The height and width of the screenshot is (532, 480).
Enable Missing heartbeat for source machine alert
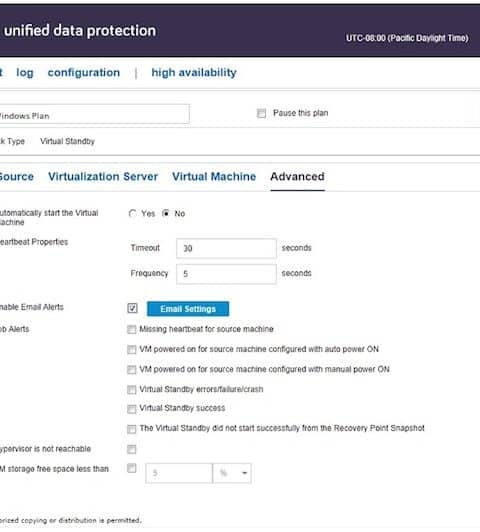point(132,329)
